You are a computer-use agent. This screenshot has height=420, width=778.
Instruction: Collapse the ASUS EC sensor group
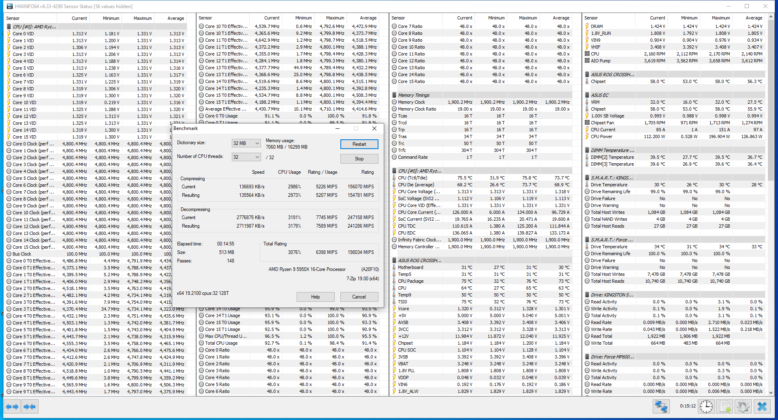(674, 95)
